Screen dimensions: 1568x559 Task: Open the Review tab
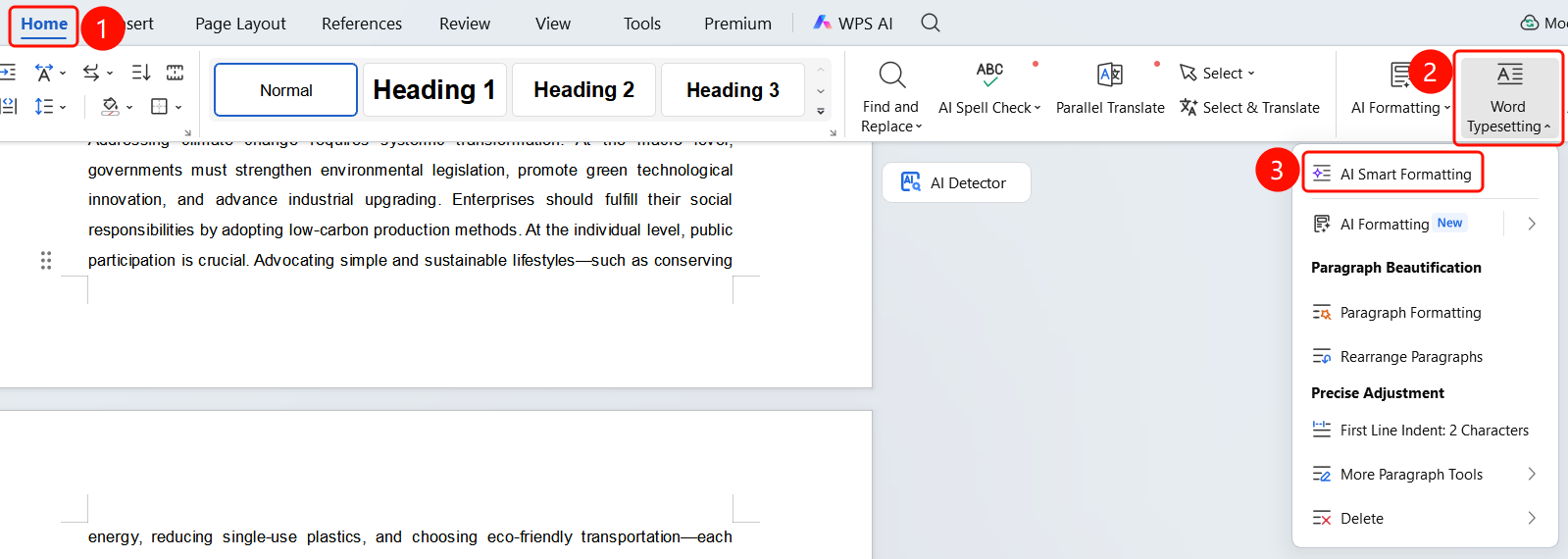point(465,24)
